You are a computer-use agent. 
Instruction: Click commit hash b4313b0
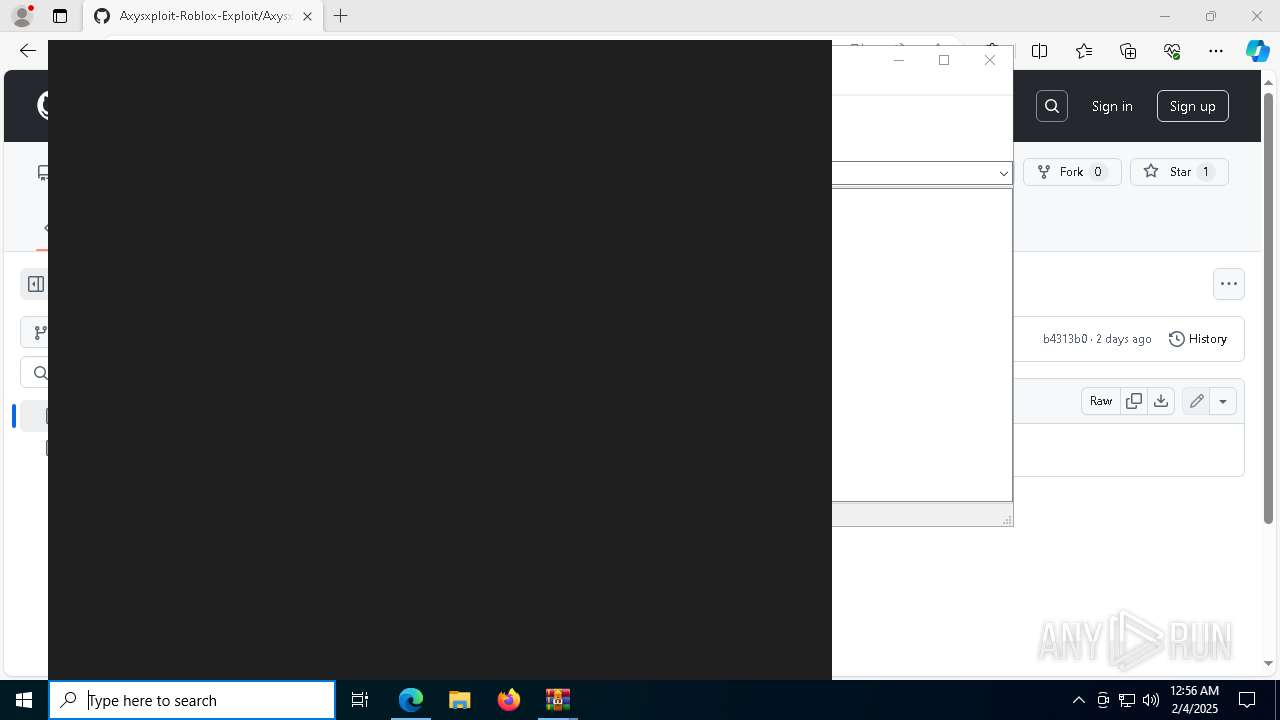pyautogui.click(x=1064, y=339)
